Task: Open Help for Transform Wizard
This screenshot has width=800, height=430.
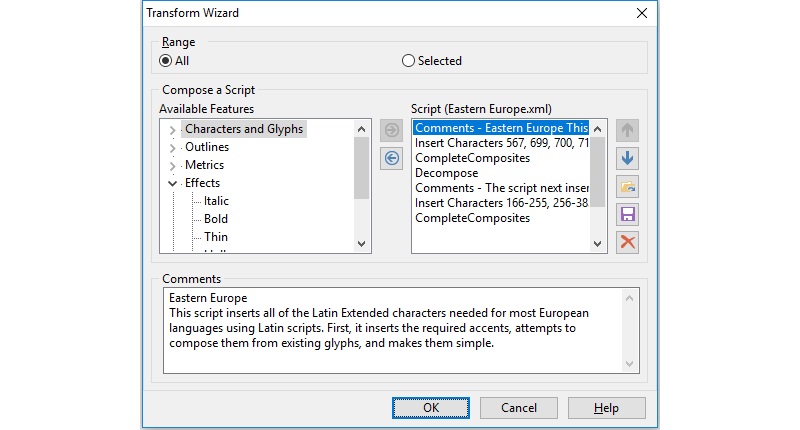Action: [607, 408]
